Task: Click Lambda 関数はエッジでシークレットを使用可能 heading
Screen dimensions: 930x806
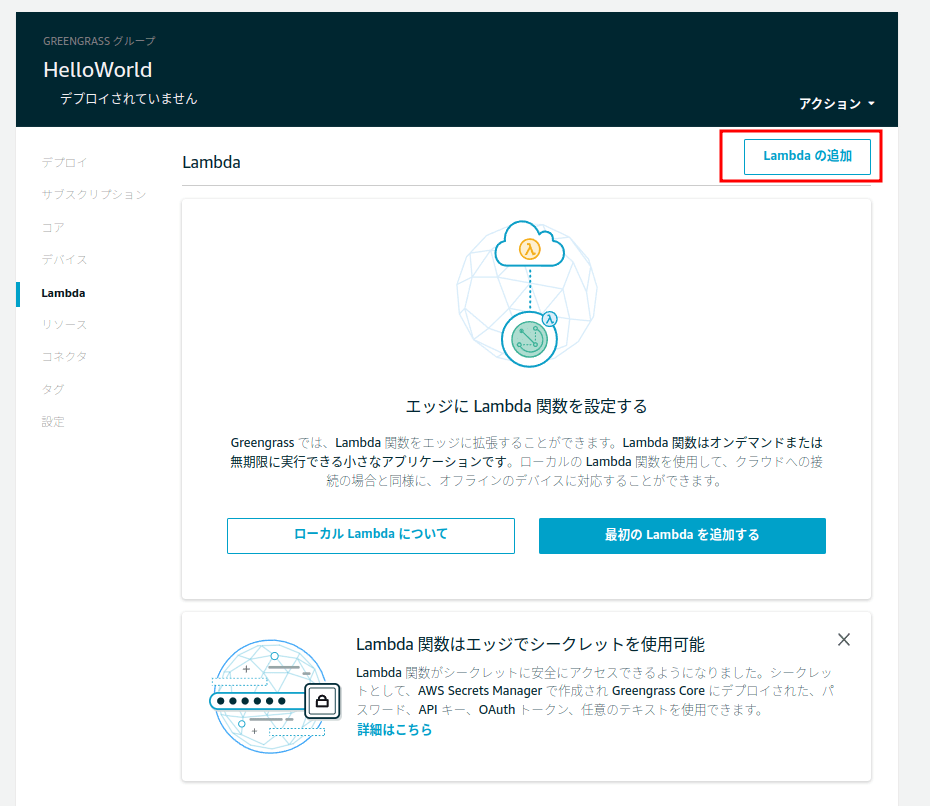Action: tap(530, 644)
